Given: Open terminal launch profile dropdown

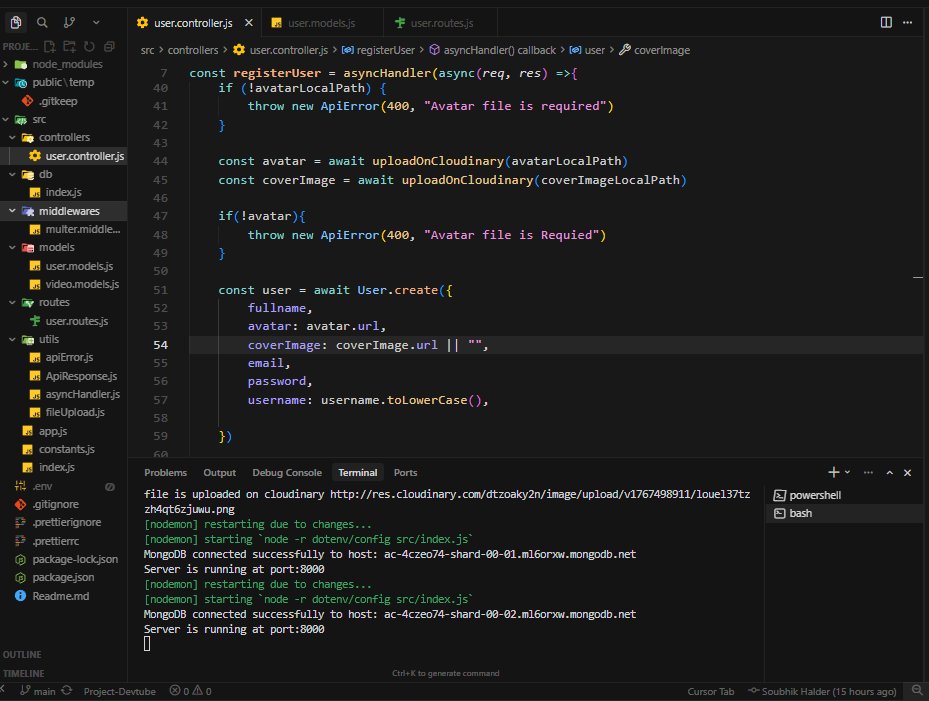Looking at the screenshot, I should [x=847, y=472].
